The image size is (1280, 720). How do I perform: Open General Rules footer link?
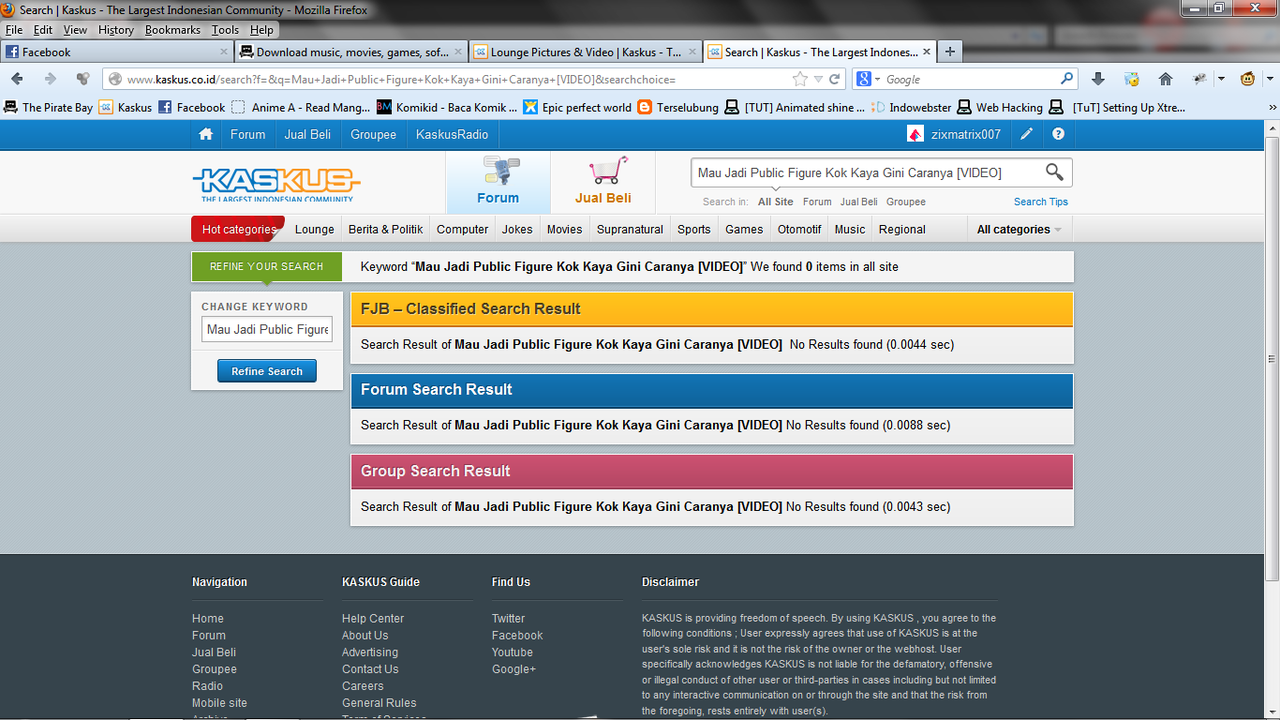[x=379, y=703]
